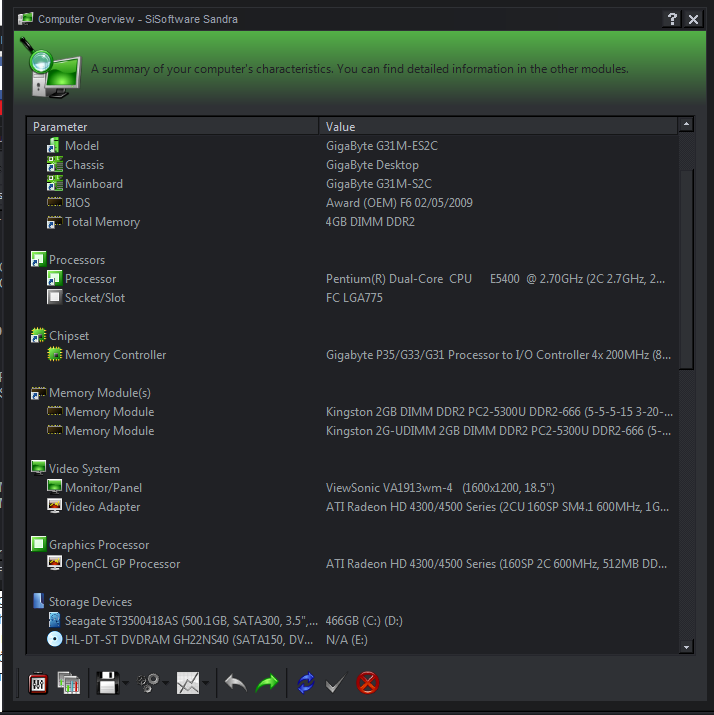Select the 'N/A (E:)' value
The height and width of the screenshot is (715, 714).
347,639
